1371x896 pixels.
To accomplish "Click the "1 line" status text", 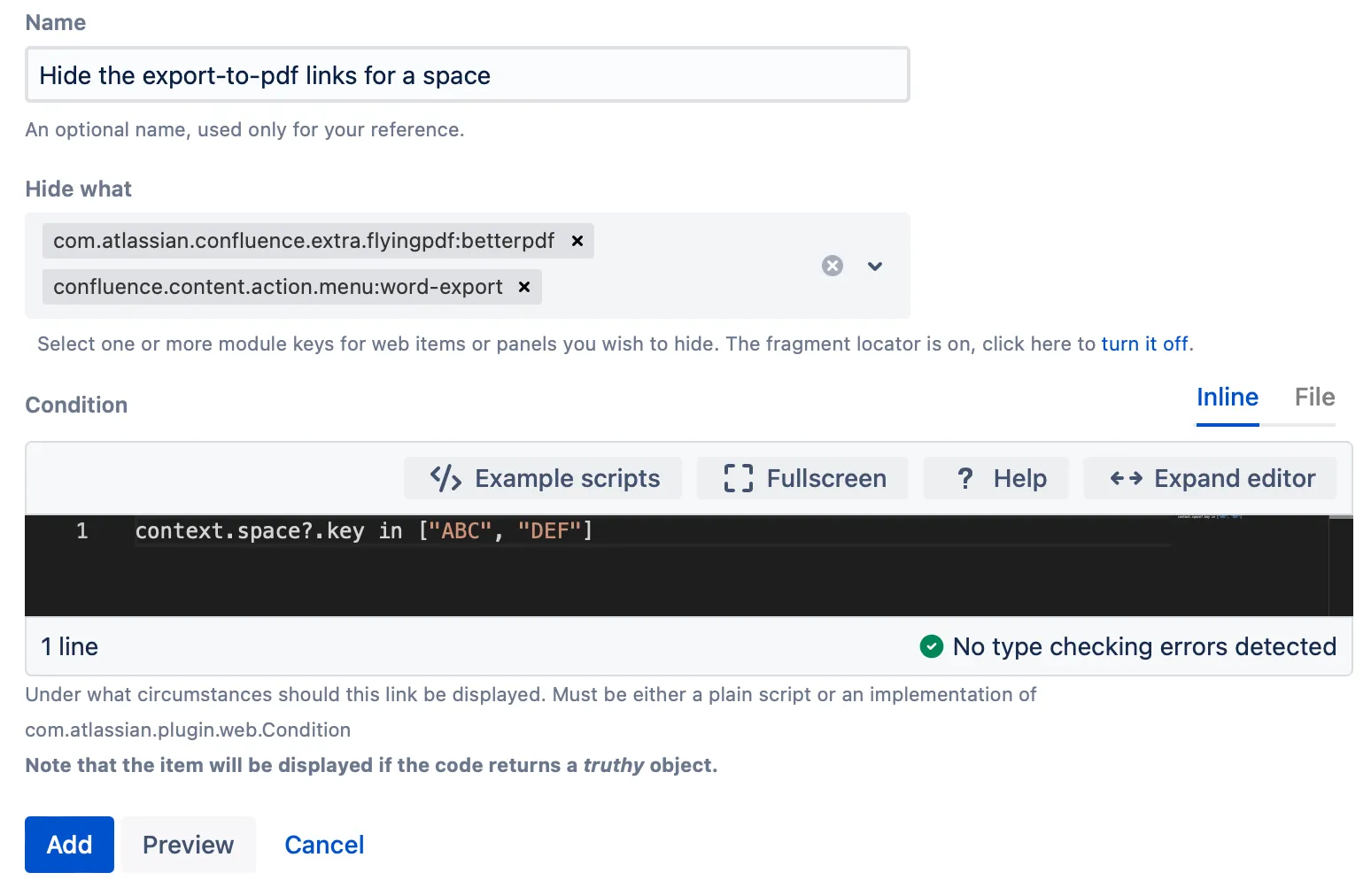I will pyautogui.click(x=70, y=646).
